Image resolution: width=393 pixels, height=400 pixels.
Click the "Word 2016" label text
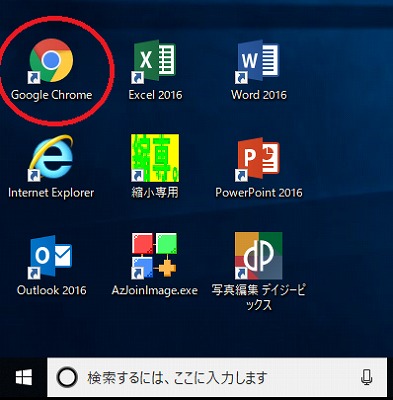coord(259,95)
